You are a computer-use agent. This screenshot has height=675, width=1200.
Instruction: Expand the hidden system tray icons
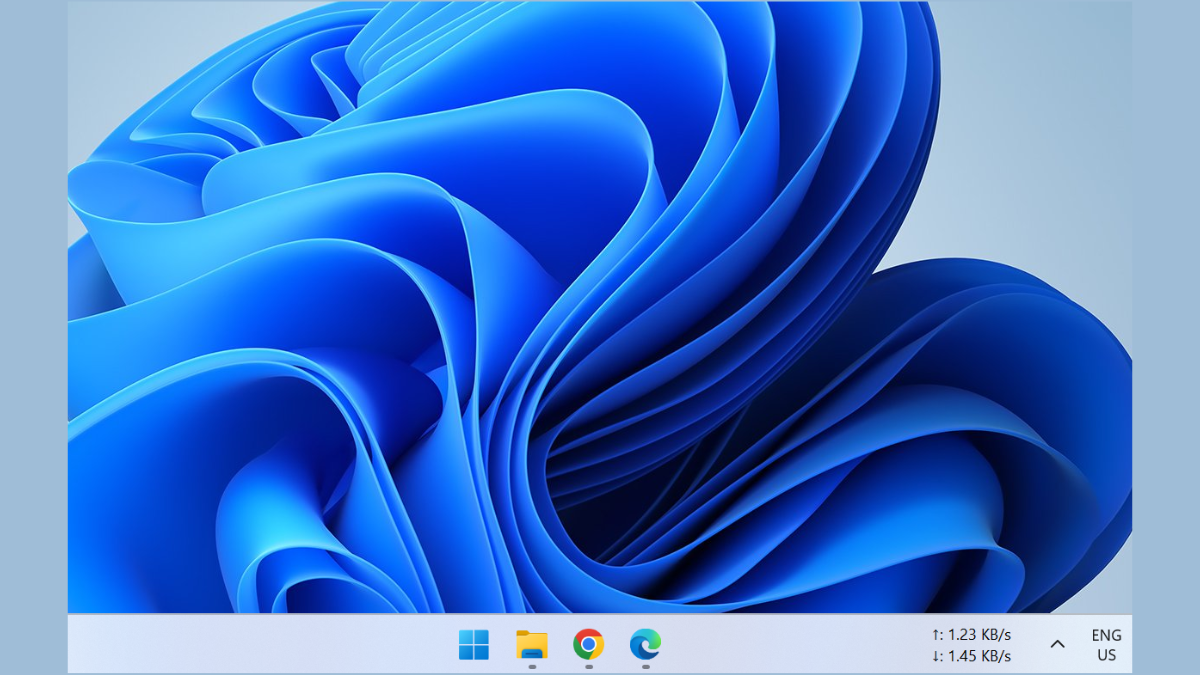(x=1057, y=645)
